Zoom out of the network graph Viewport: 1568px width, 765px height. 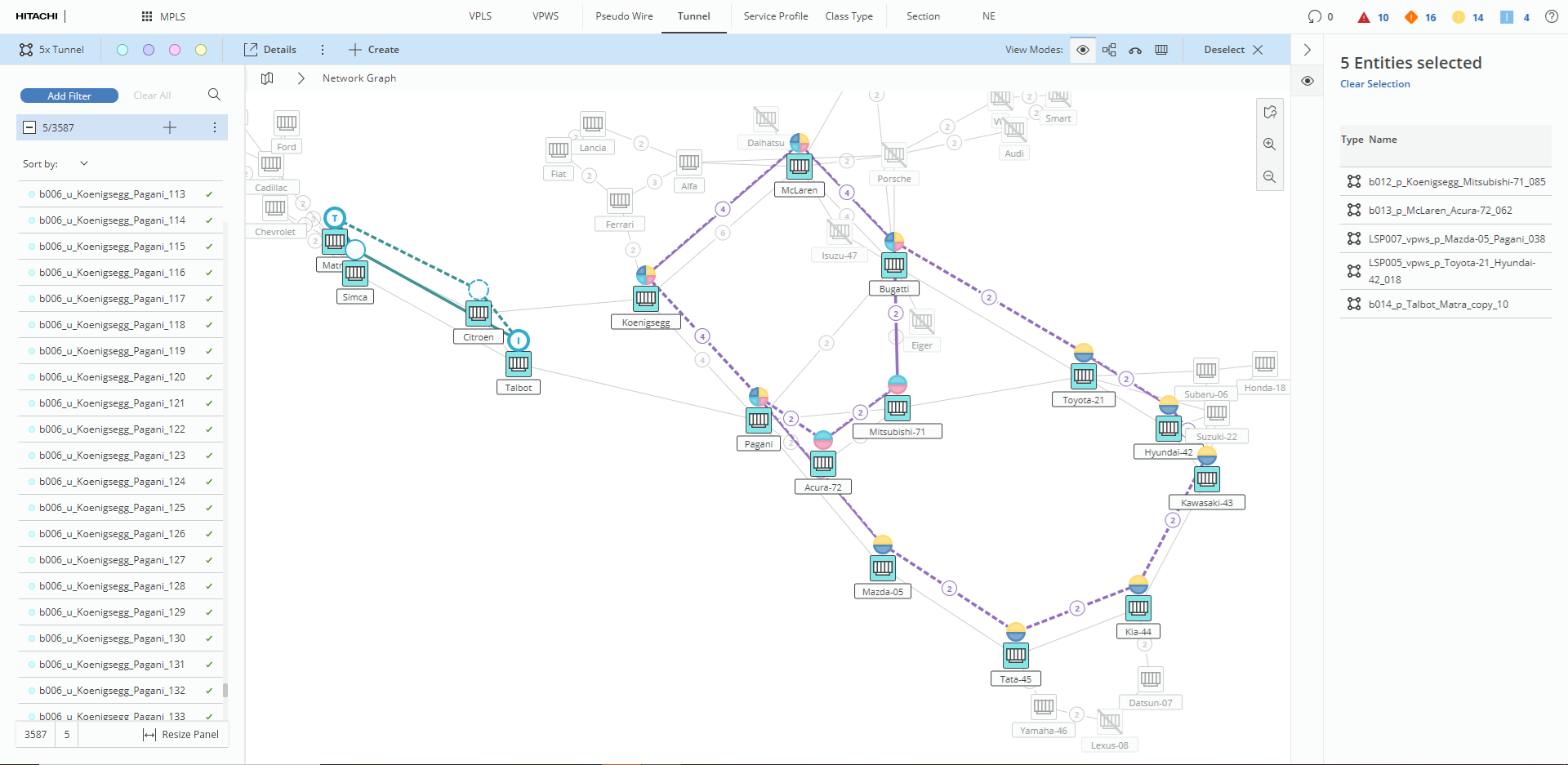point(1269,177)
